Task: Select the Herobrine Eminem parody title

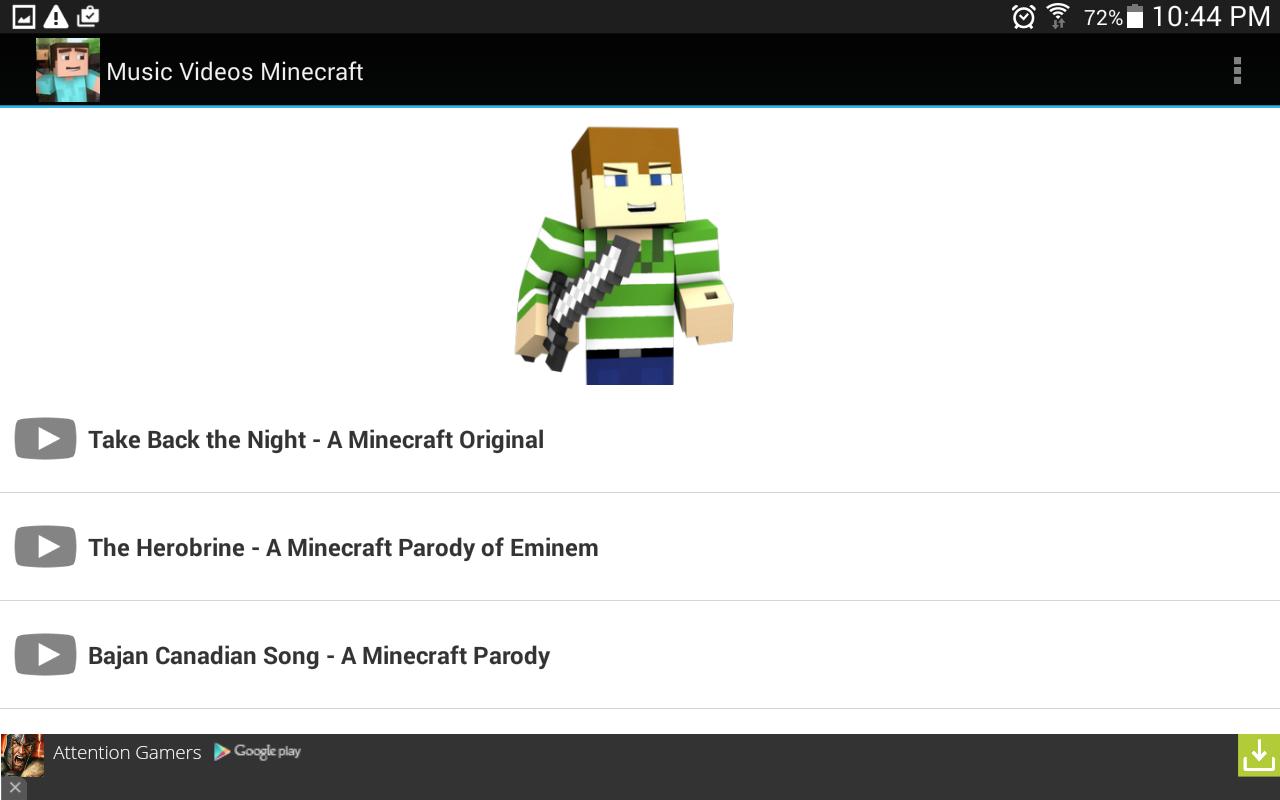Action: (x=343, y=547)
